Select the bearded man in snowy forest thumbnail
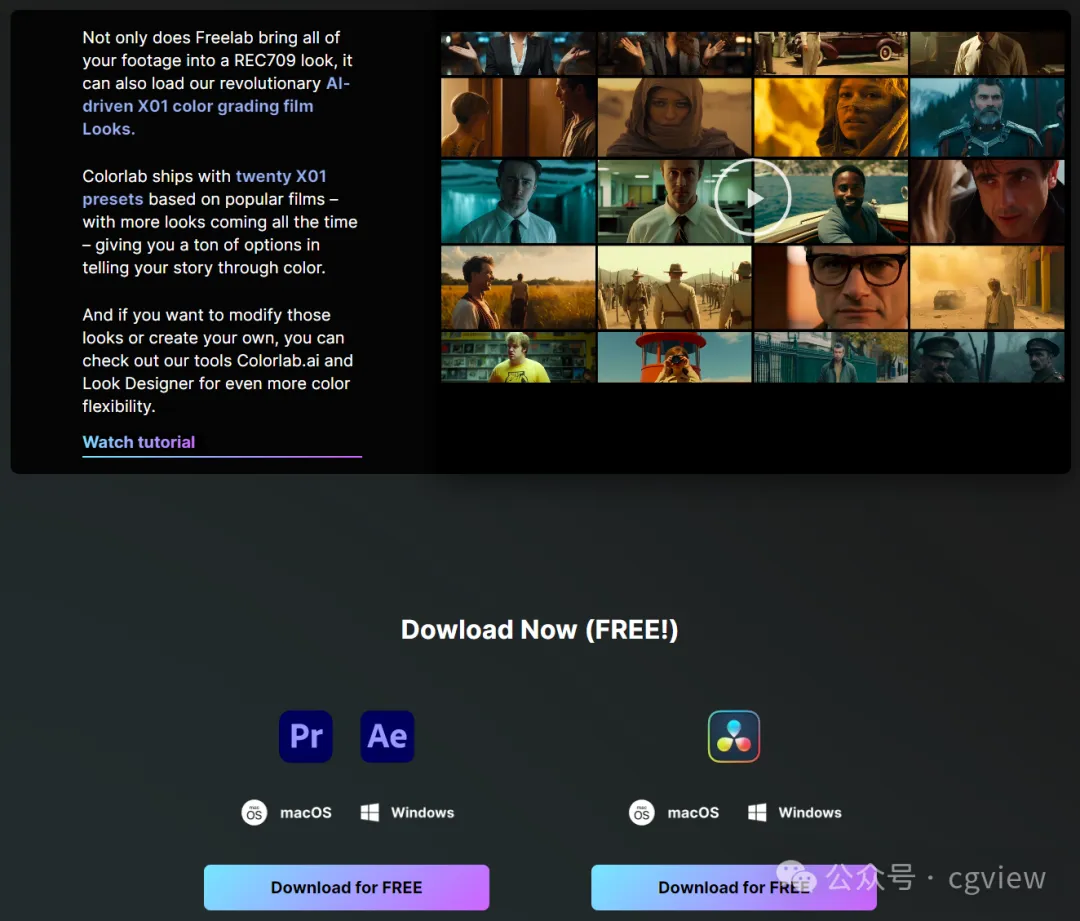The image size is (1080, 921). pyautogui.click(x=987, y=117)
